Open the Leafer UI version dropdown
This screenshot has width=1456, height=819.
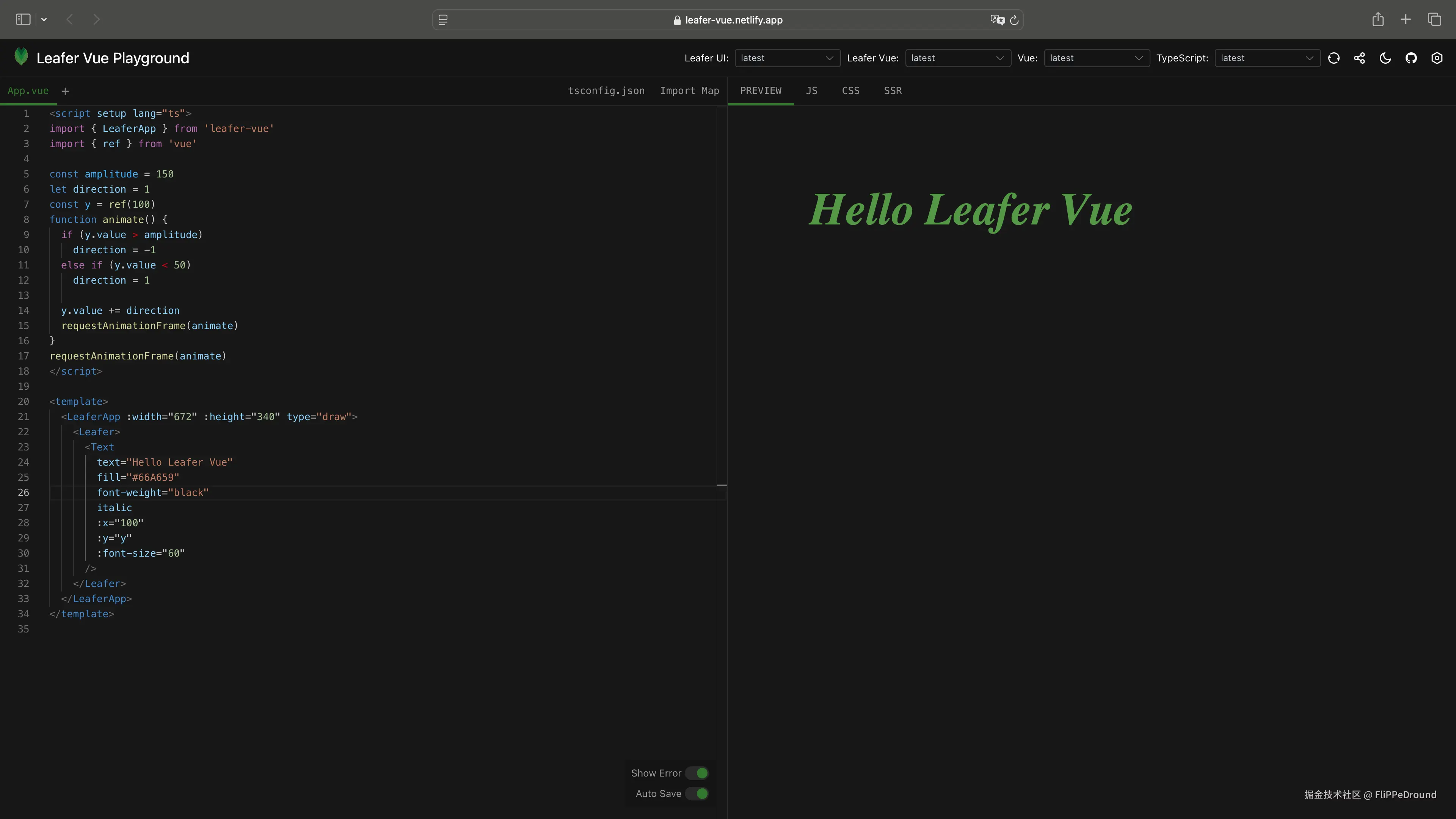tap(787, 58)
